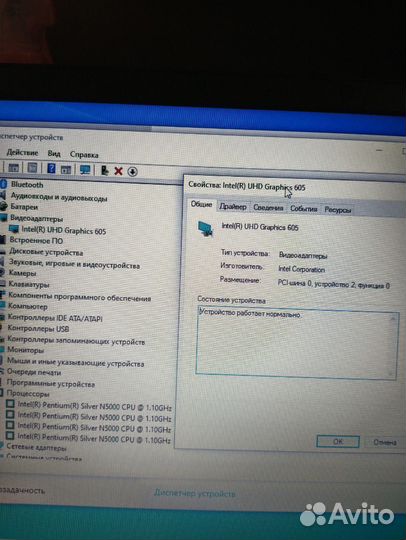This screenshot has height=540, width=406.
Task: Click the Диспетчер устройств link below the window
Action: click(195, 493)
